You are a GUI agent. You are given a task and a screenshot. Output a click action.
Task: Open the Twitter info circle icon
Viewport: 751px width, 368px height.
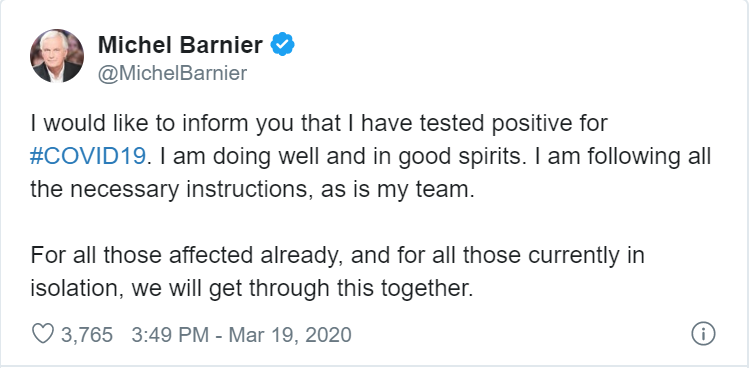[x=703, y=334]
